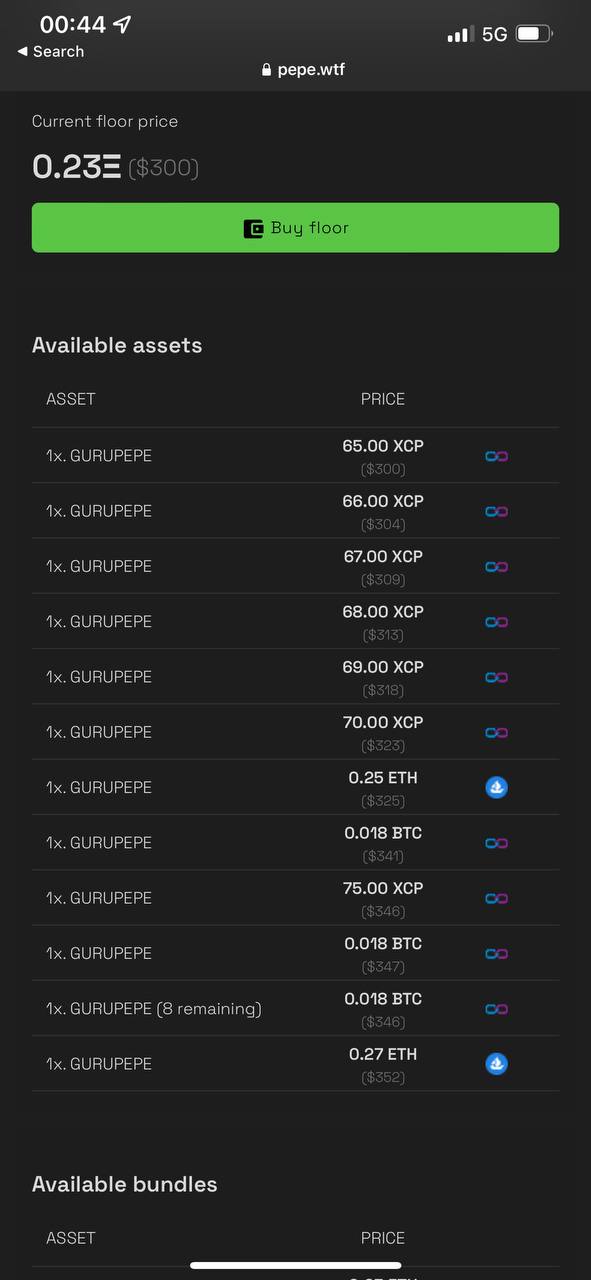
Task: Open the OpenSea icon for 0.25 ETH listing
Action: pos(496,787)
